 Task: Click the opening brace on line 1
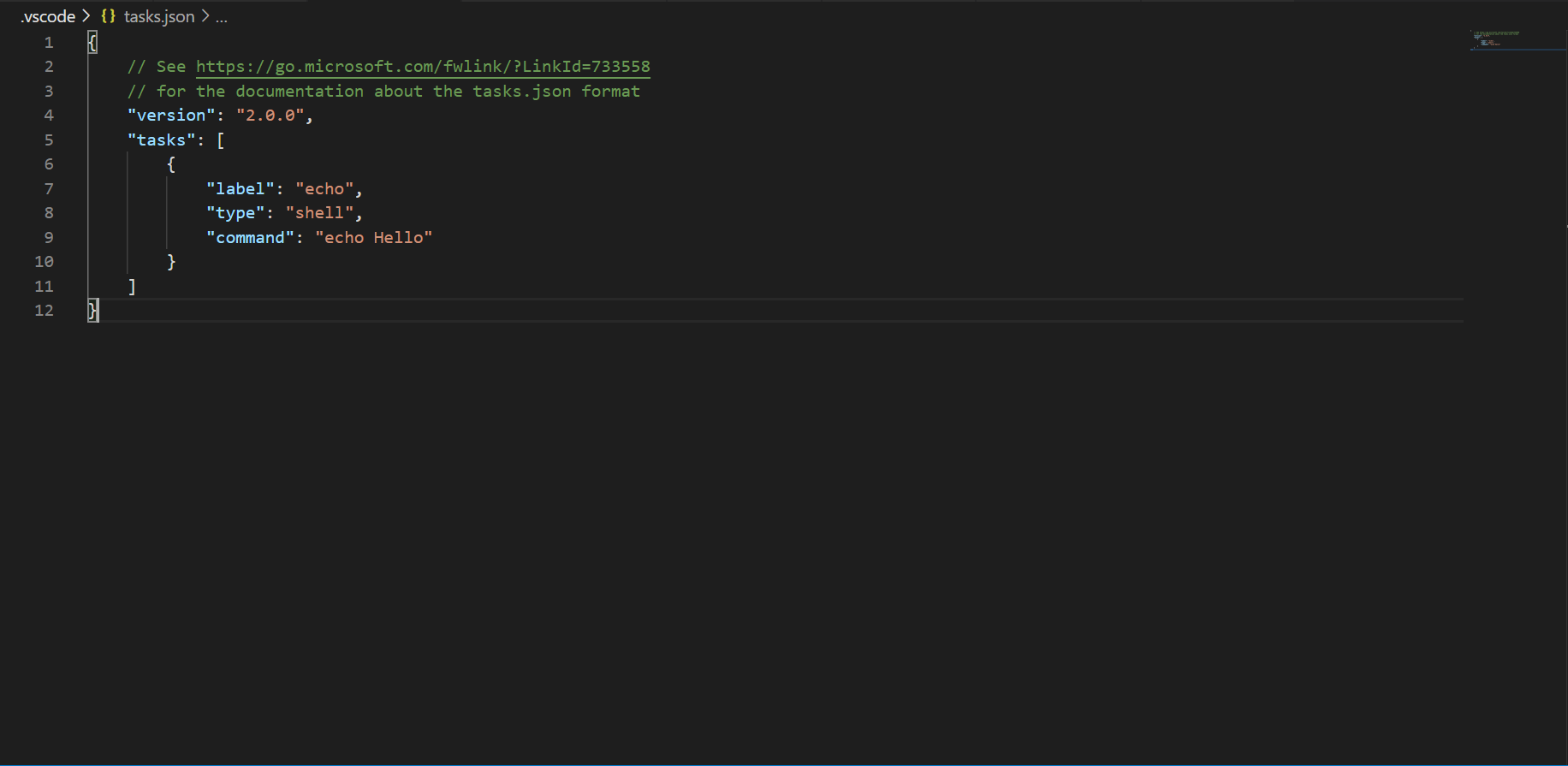point(92,41)
